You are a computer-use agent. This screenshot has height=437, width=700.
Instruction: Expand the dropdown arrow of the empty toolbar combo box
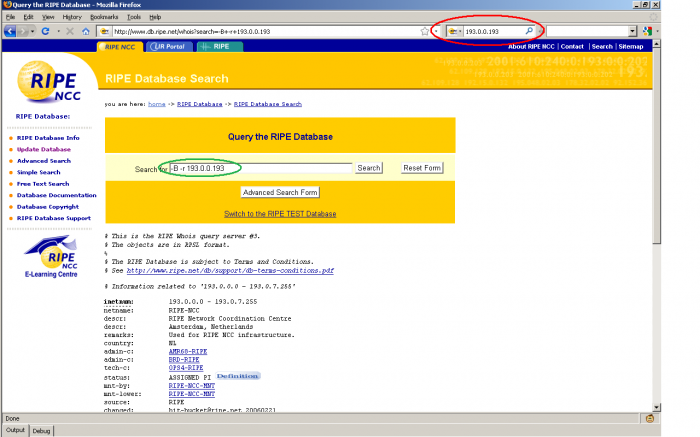632,31
